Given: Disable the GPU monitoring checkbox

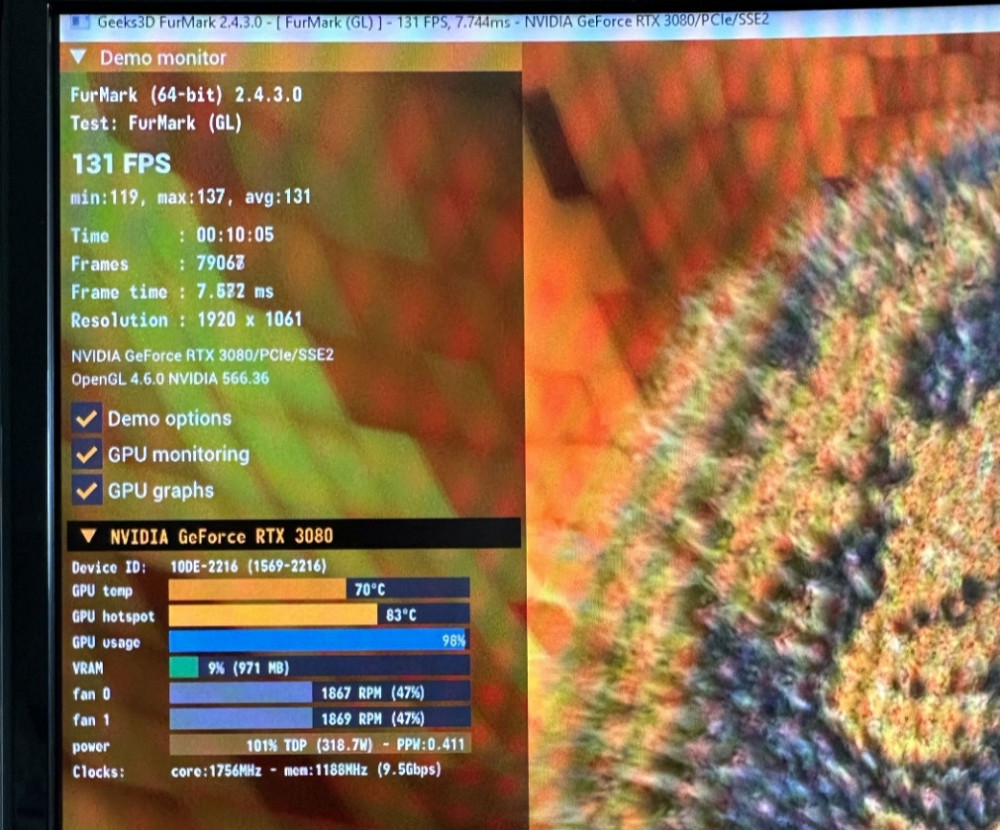Looking at the screenshot, I should (x=87, y=454).
